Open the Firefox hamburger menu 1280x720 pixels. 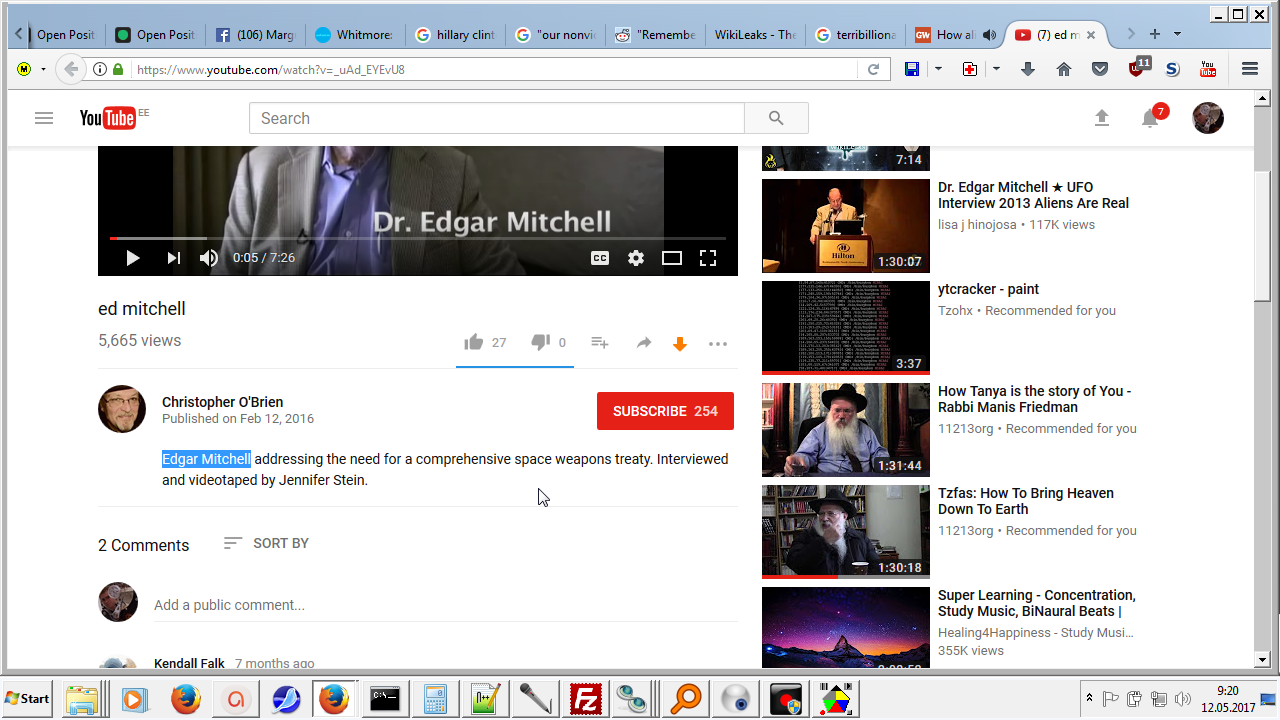[x=1249, y=69]
